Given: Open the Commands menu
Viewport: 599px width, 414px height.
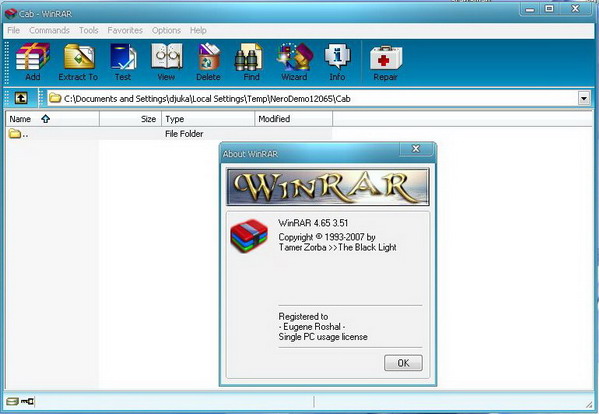Looking at the screenshot, I should point(49,30).
